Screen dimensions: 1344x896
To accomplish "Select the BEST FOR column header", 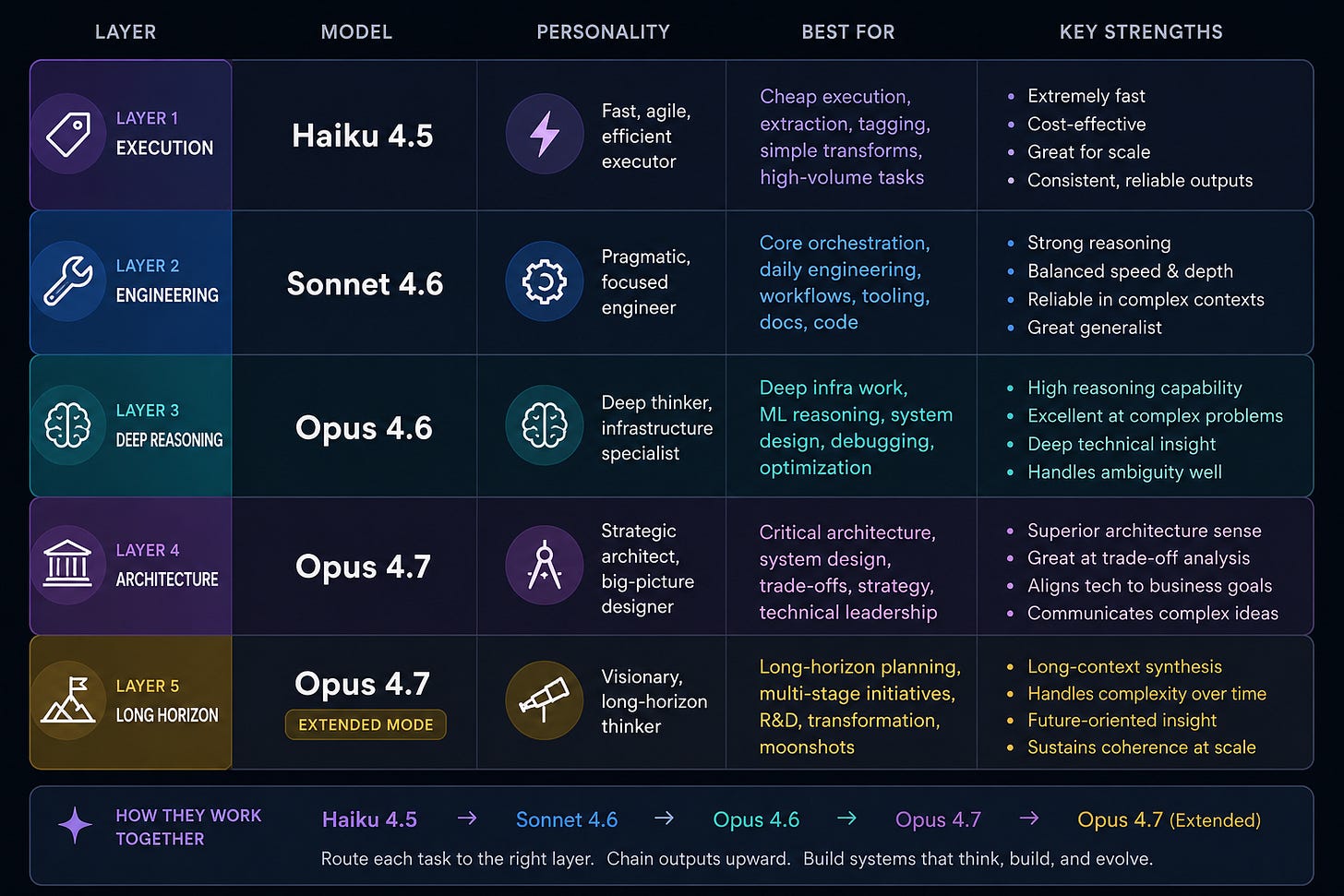I will tap(848, 32).
